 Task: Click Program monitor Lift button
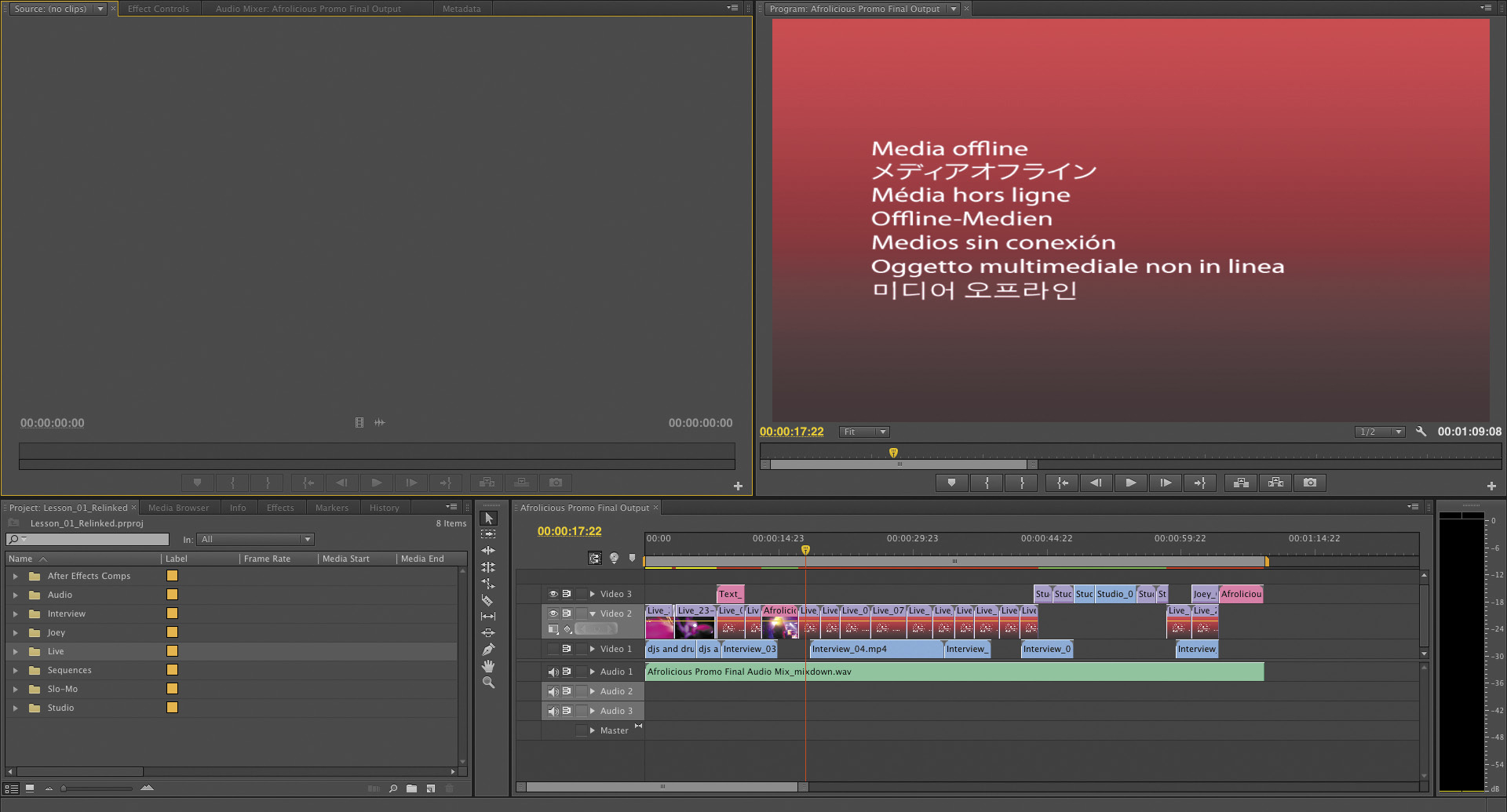(x=1241, y=482)
